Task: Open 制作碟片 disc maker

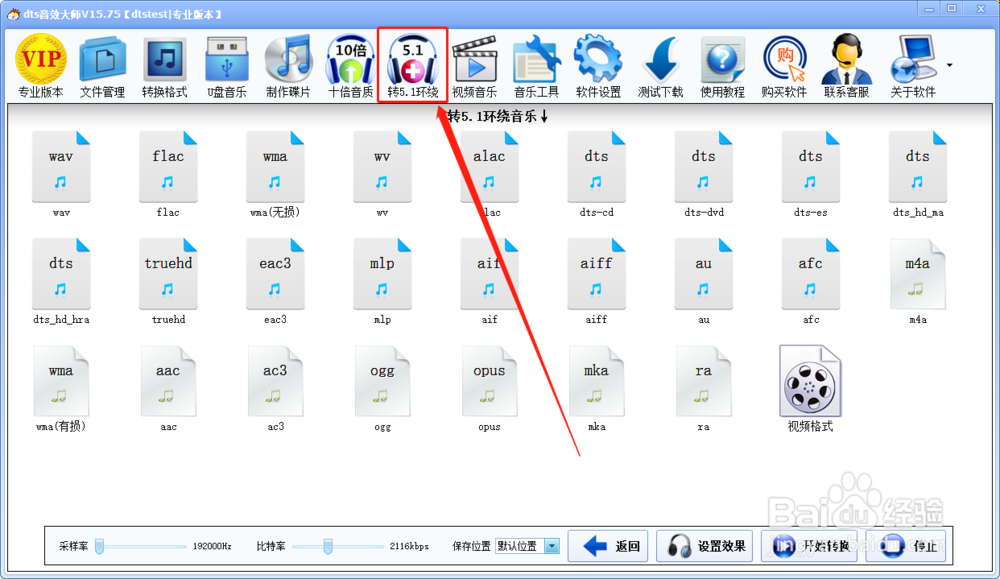Action: 288,66
